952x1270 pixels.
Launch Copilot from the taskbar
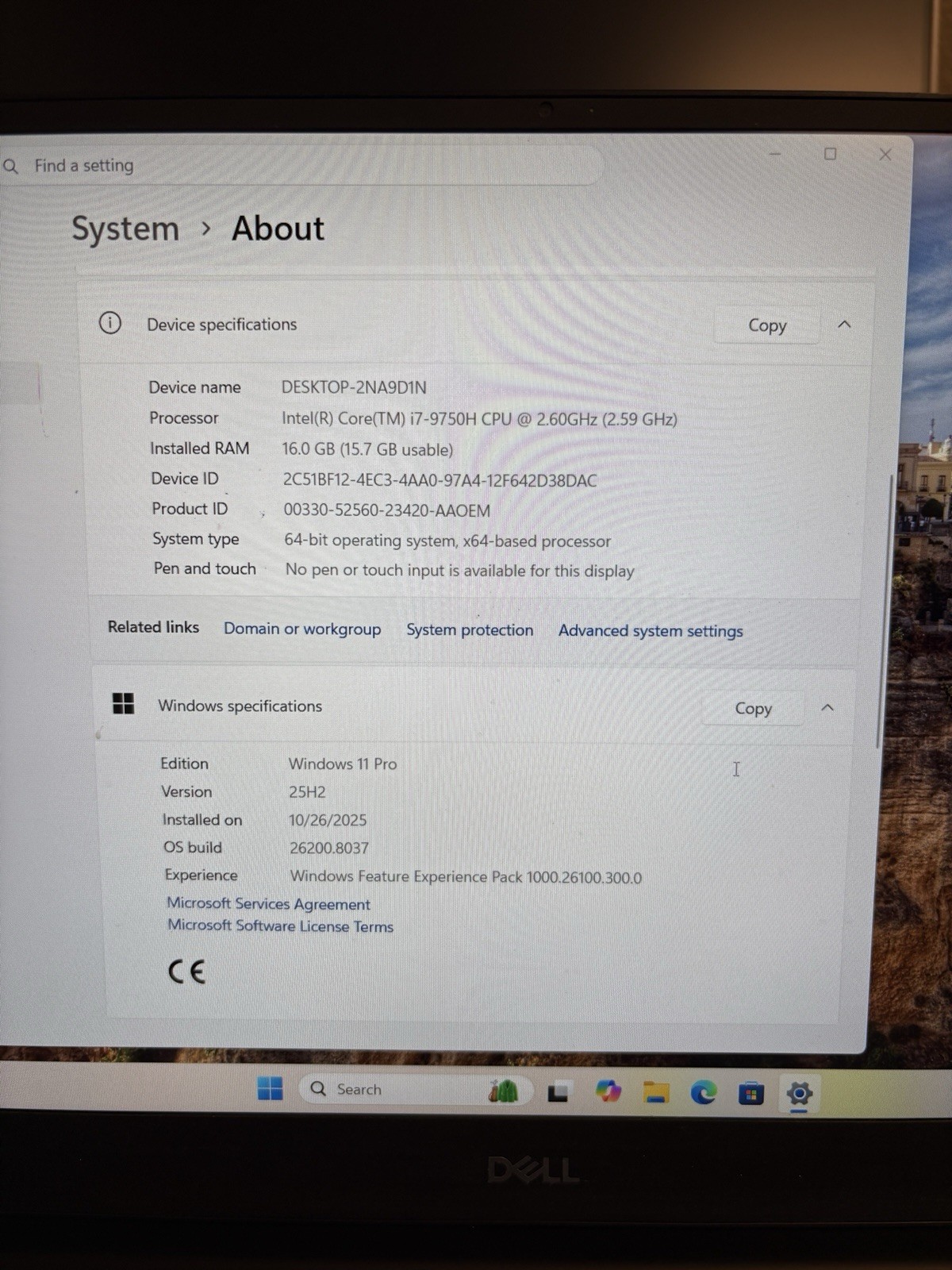608,1091
